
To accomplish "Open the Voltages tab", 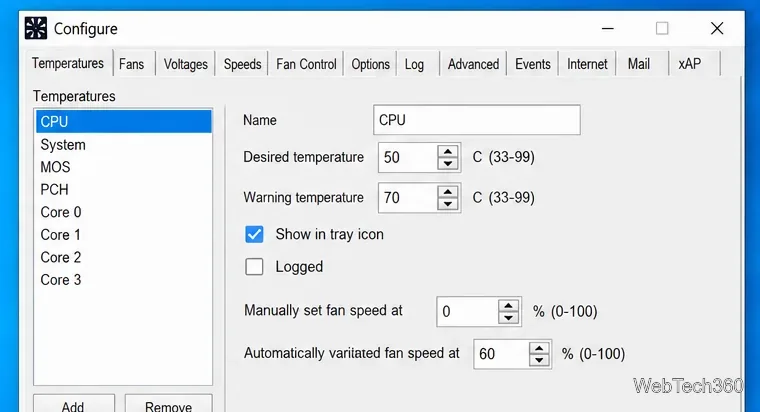I will click(186, 64).
